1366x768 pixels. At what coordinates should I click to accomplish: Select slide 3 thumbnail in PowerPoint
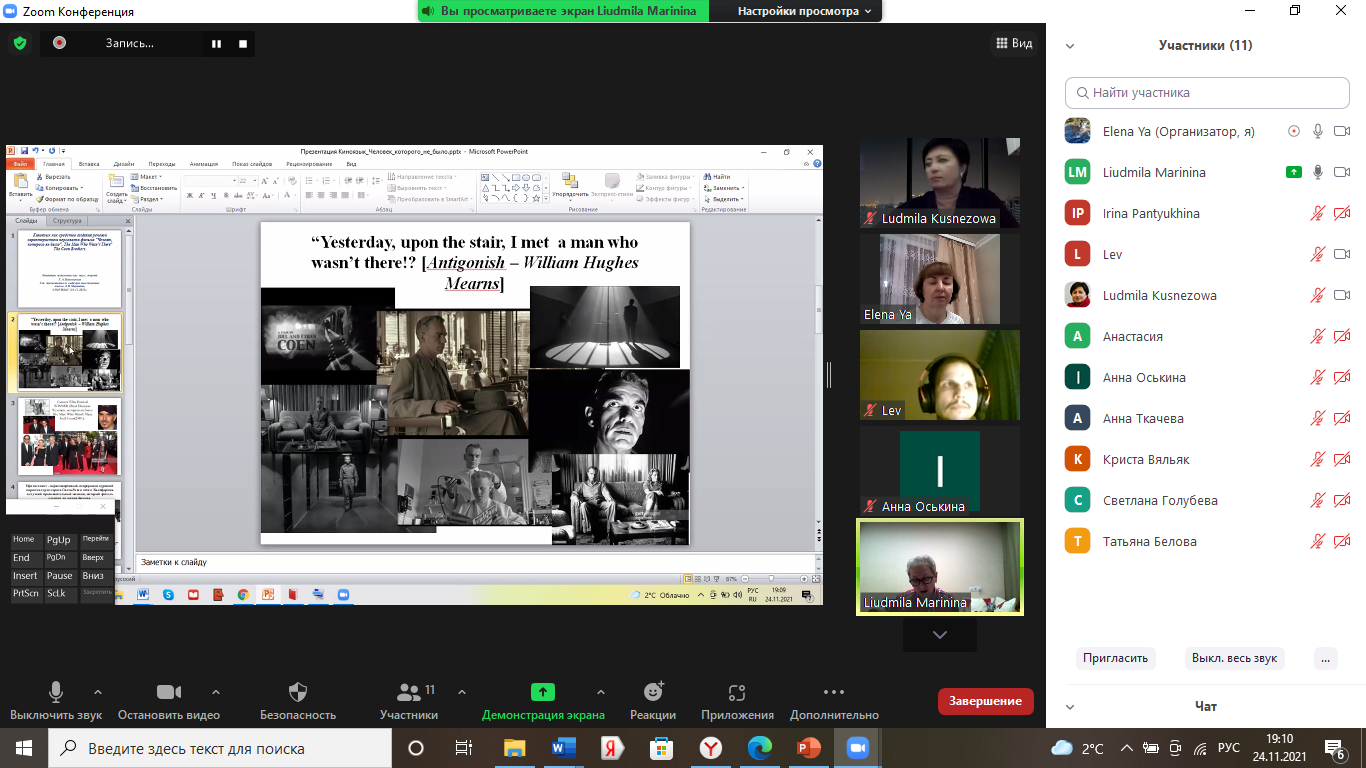(69, 437)
